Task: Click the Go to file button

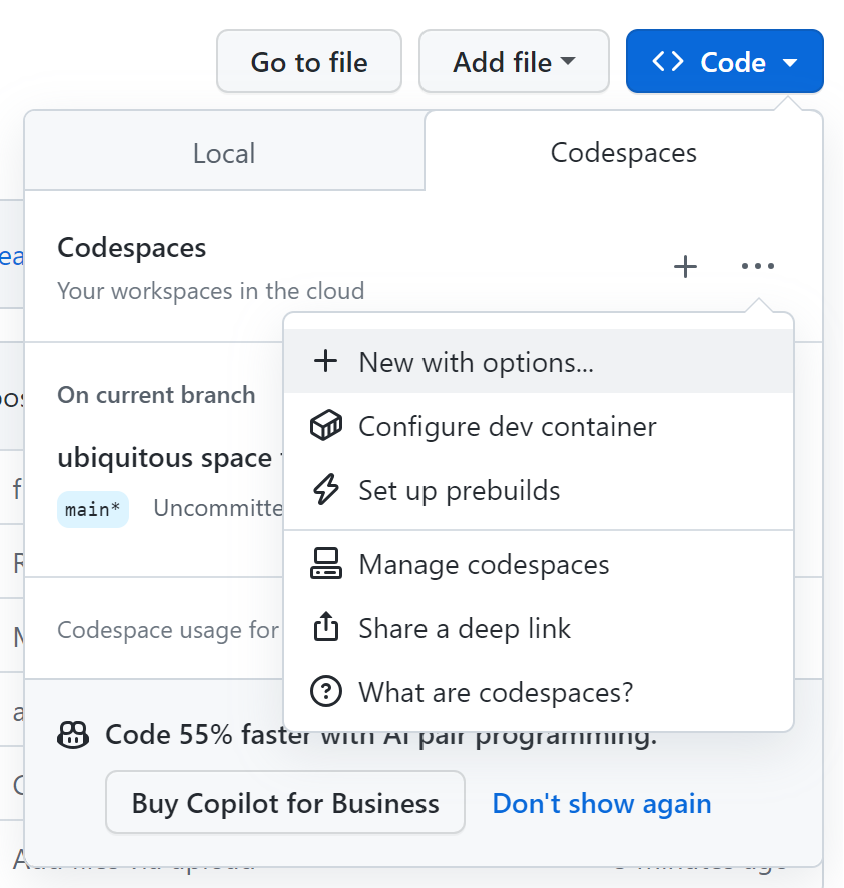Action: click(x=309, y=61)
